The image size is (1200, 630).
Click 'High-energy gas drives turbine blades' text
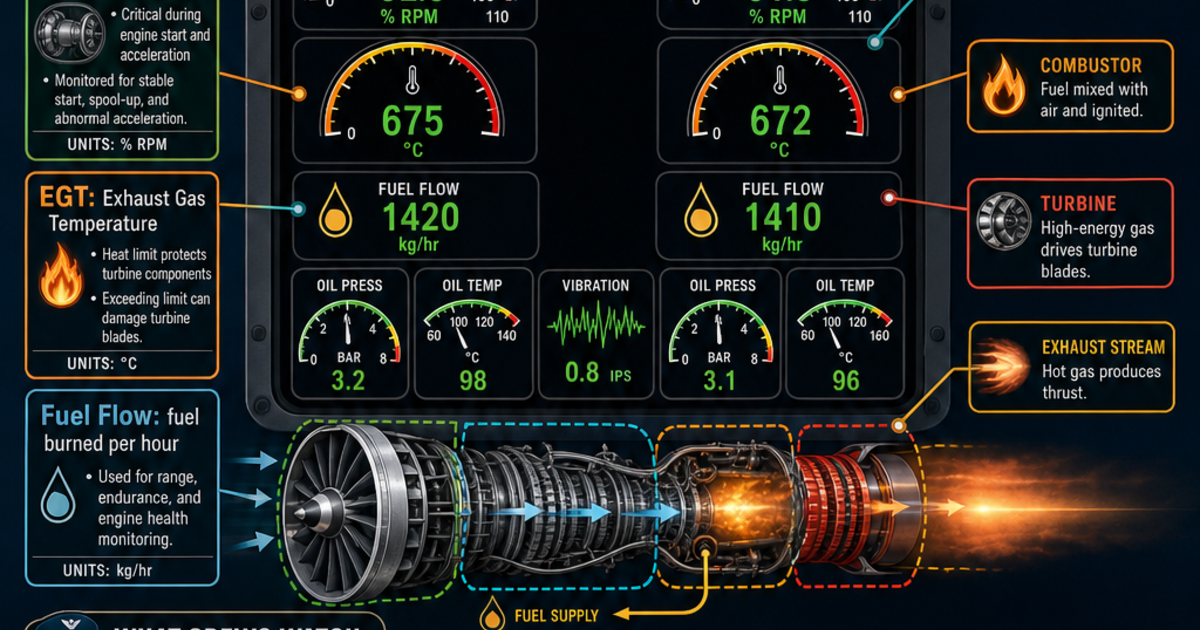[1097, 249]
